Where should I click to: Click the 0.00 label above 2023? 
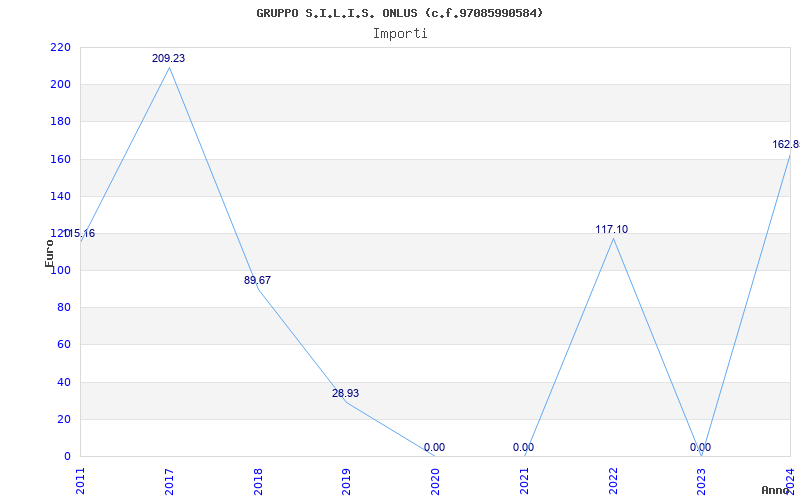701,447
